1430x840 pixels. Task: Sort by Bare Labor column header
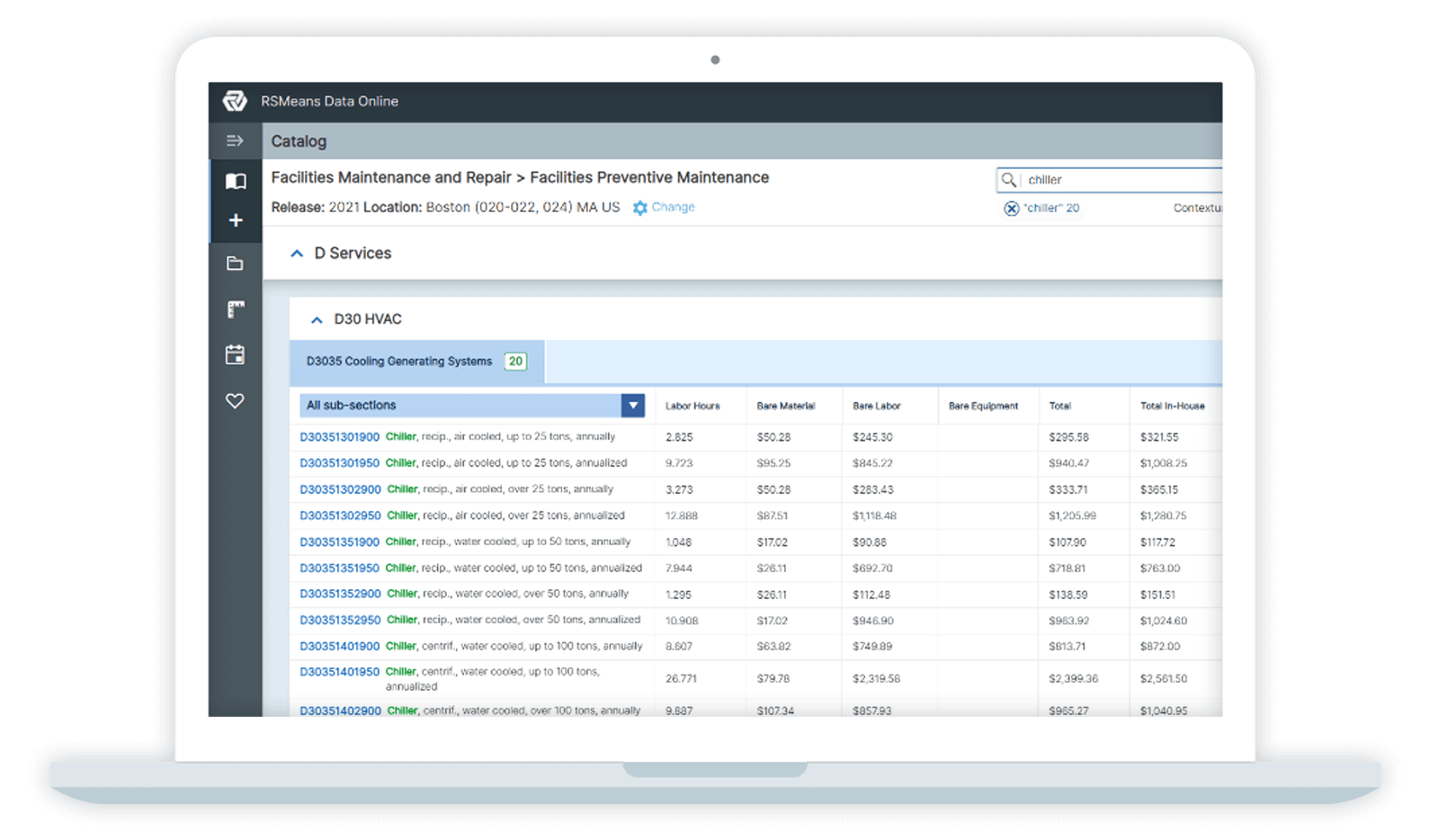coord(876,406)
